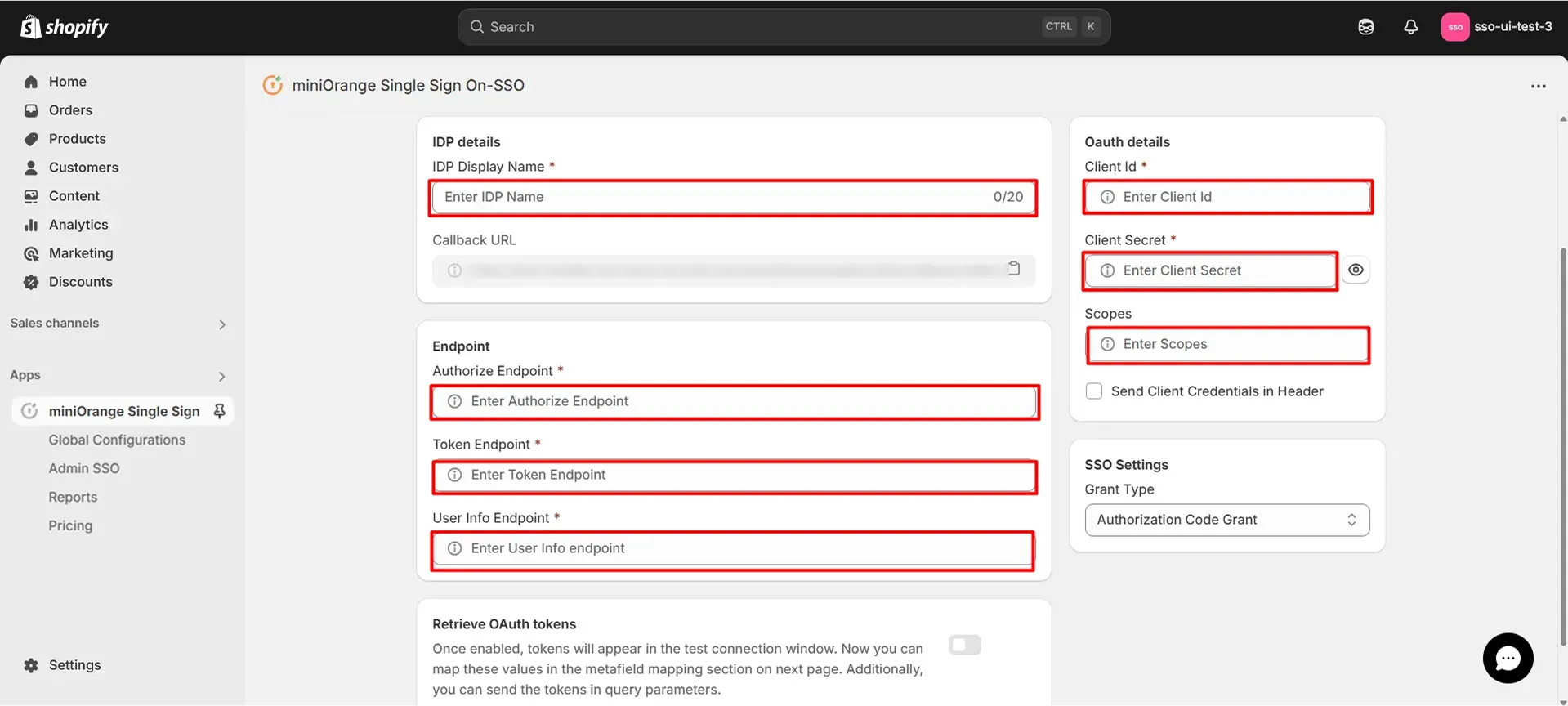Click the search magnifier icon

[477, 27]
